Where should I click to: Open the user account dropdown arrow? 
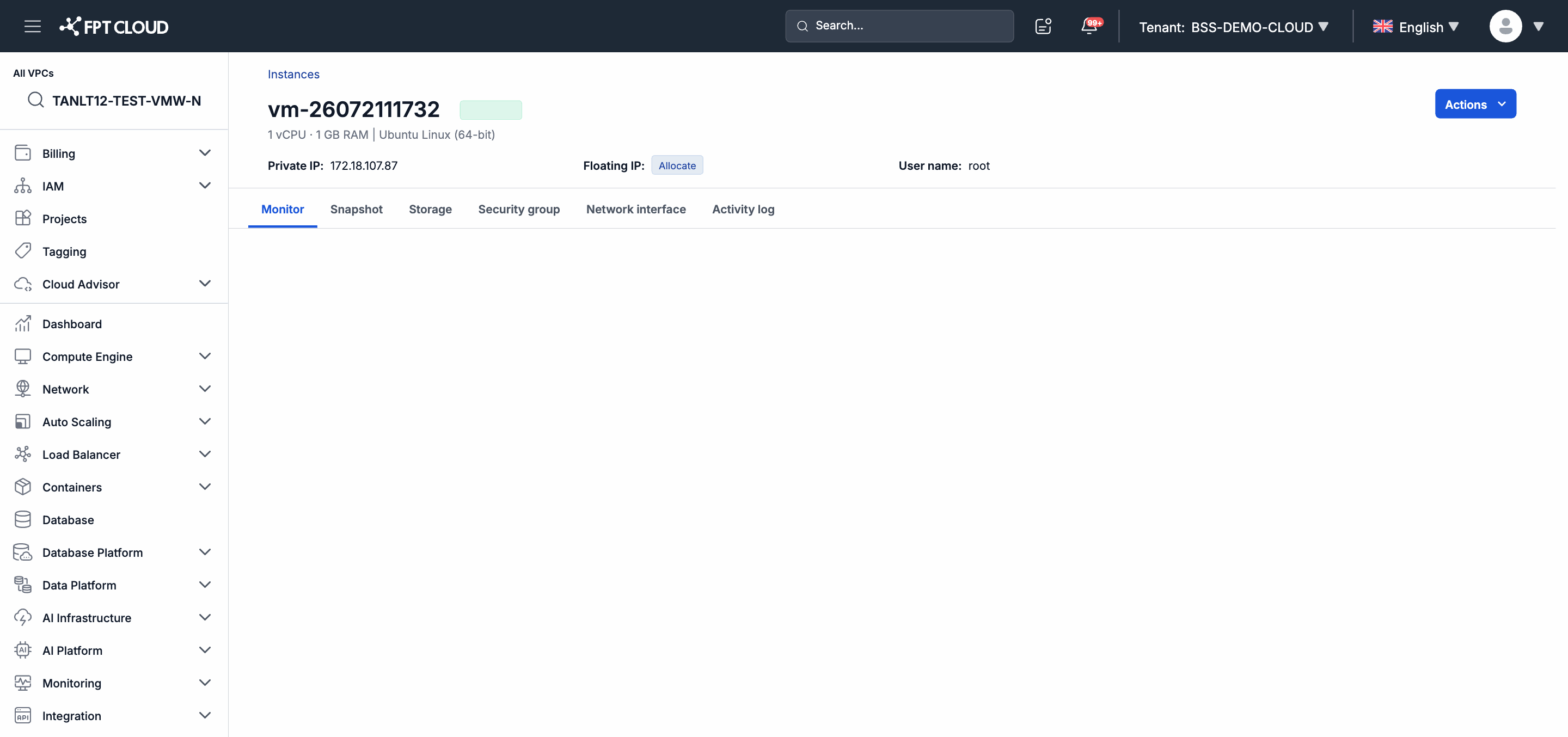click(x=1538, y=26)
